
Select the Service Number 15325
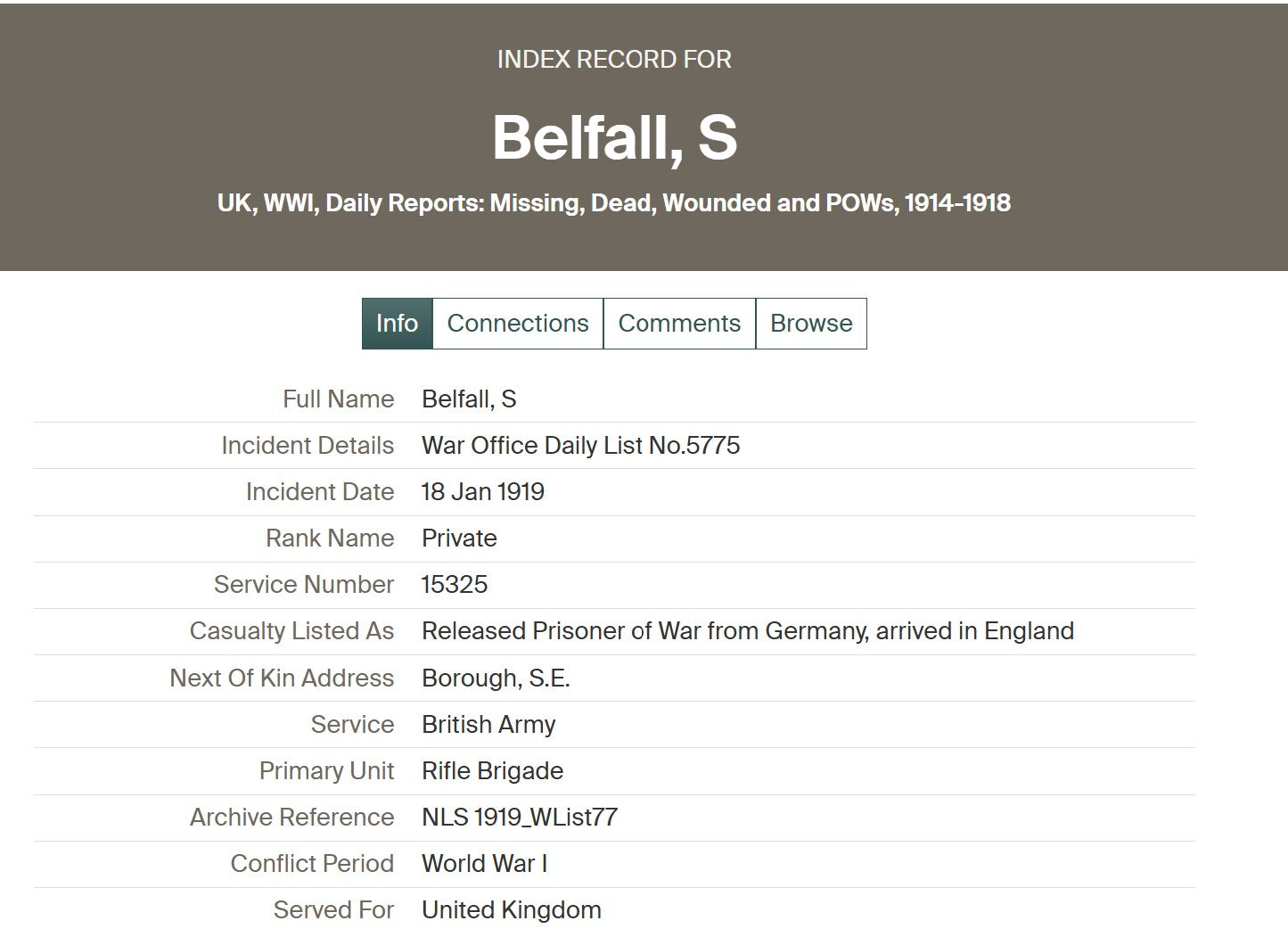pyautogui.click(x=455, y=585)
